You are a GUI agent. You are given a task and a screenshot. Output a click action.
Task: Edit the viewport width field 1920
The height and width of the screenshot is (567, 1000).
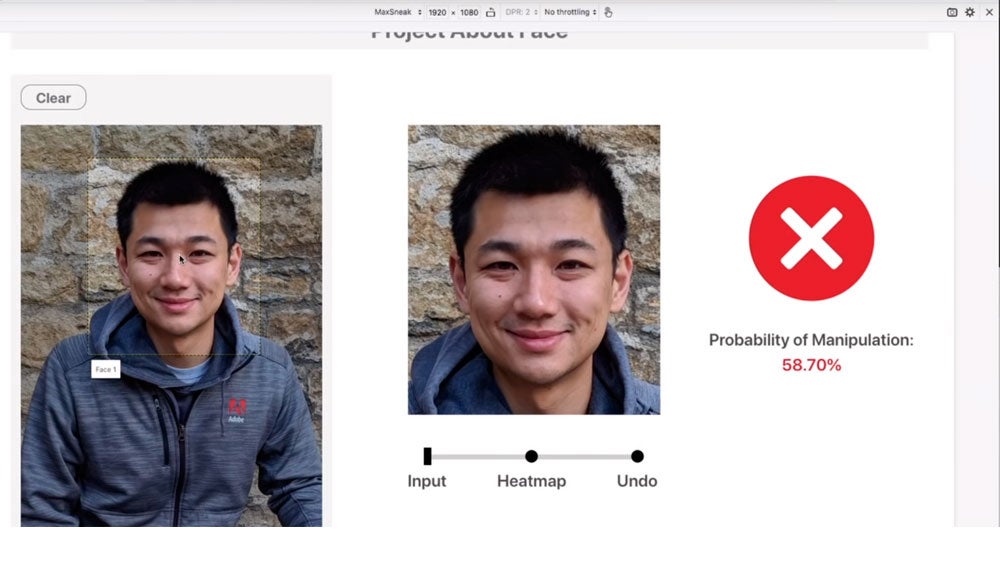[x=437, y=12]
